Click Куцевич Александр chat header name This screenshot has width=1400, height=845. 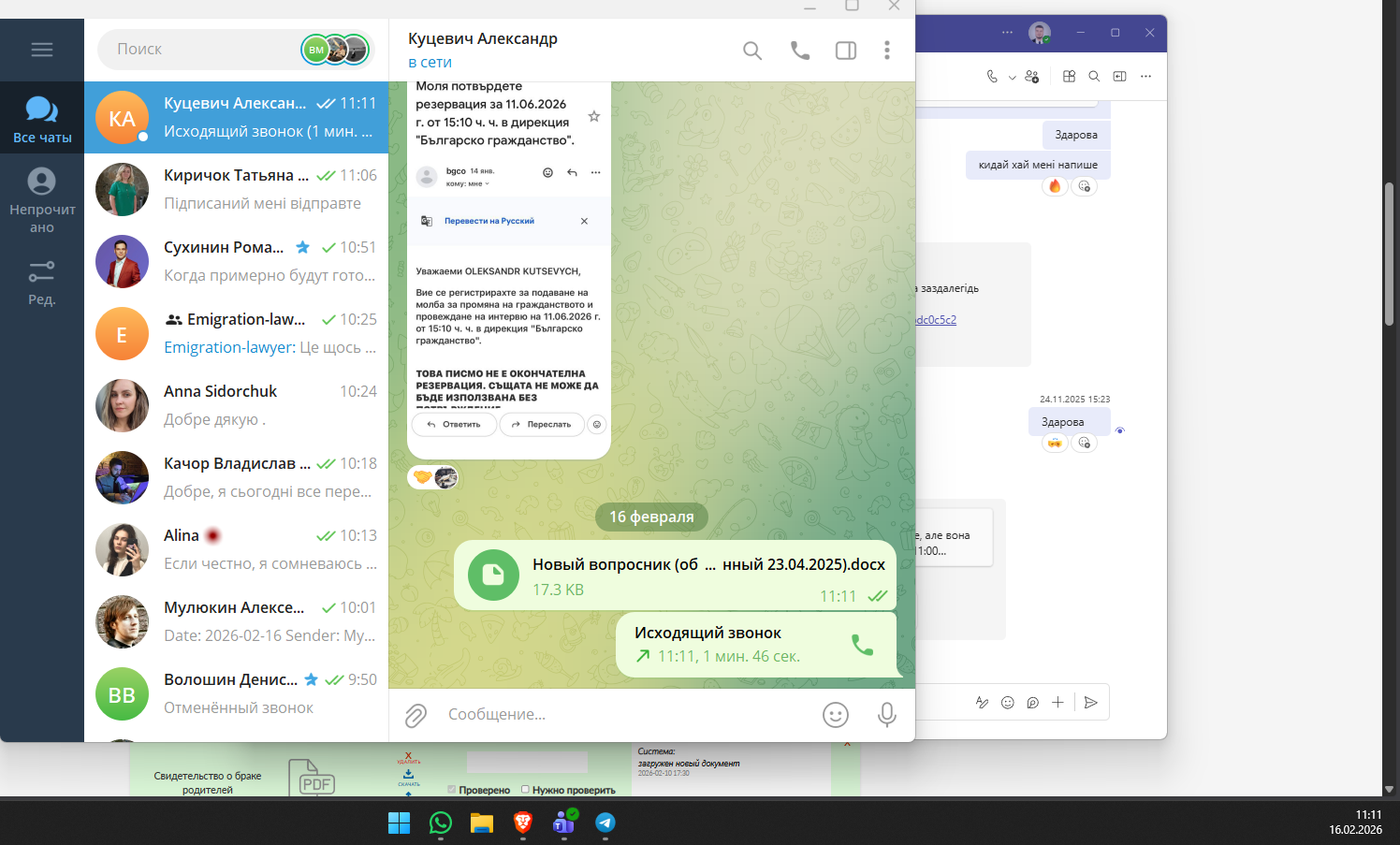(x=483, y=38)
